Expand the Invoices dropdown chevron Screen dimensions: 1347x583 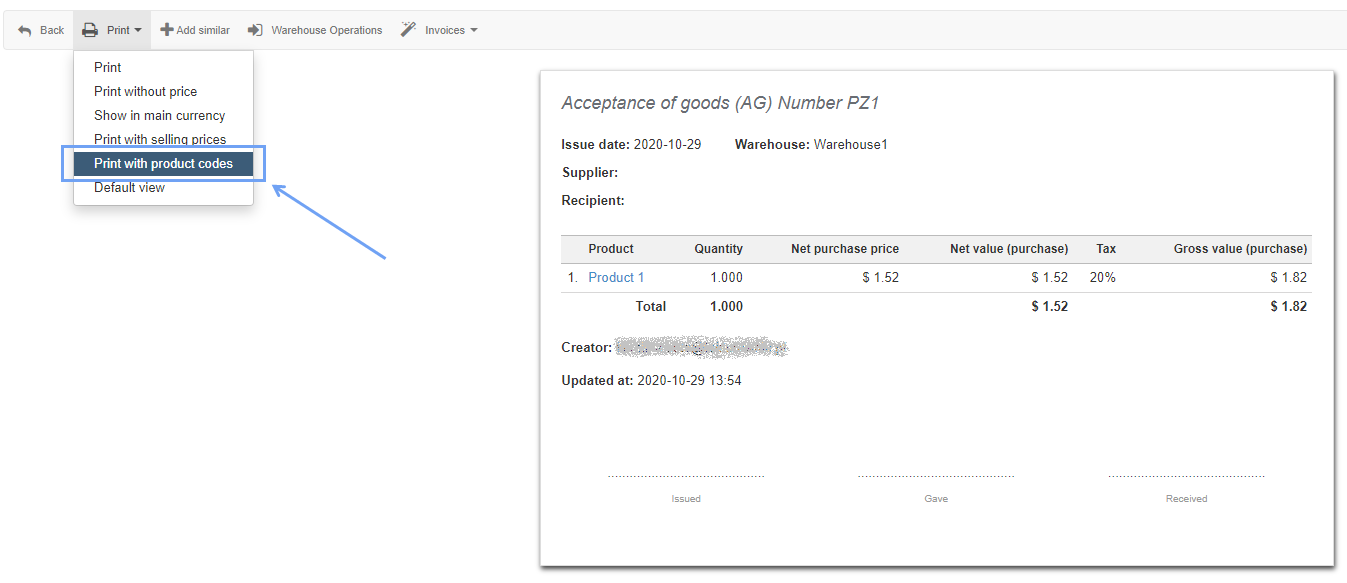tap(472, 30)
